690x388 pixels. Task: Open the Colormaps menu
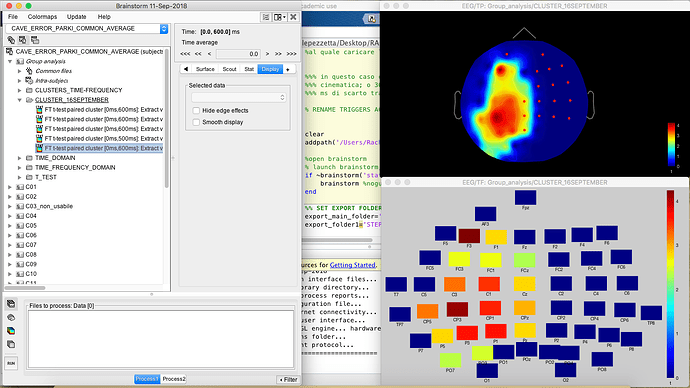pyautogui.click(x=42, y=17)
